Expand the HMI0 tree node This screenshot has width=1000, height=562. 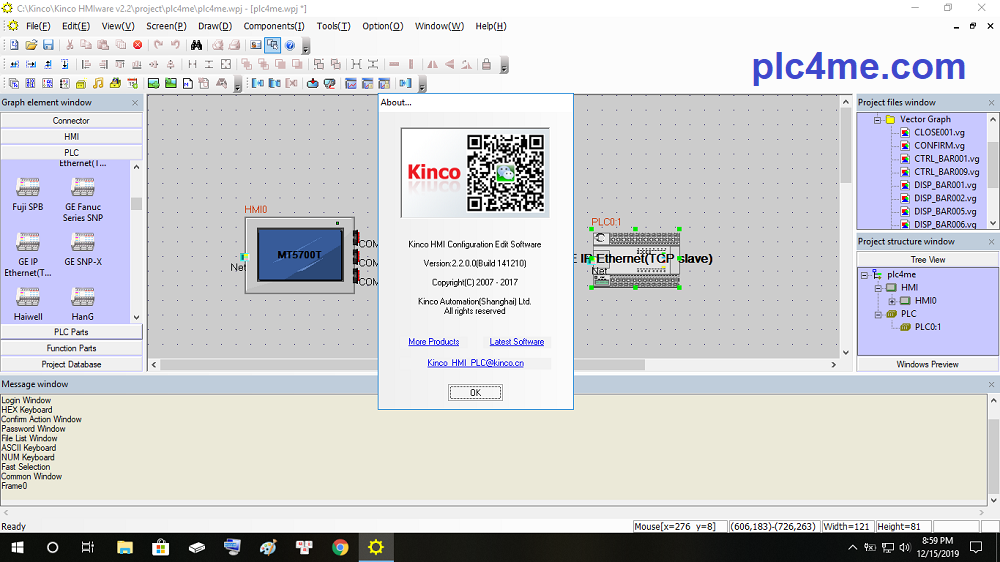(x=891, y=300)
